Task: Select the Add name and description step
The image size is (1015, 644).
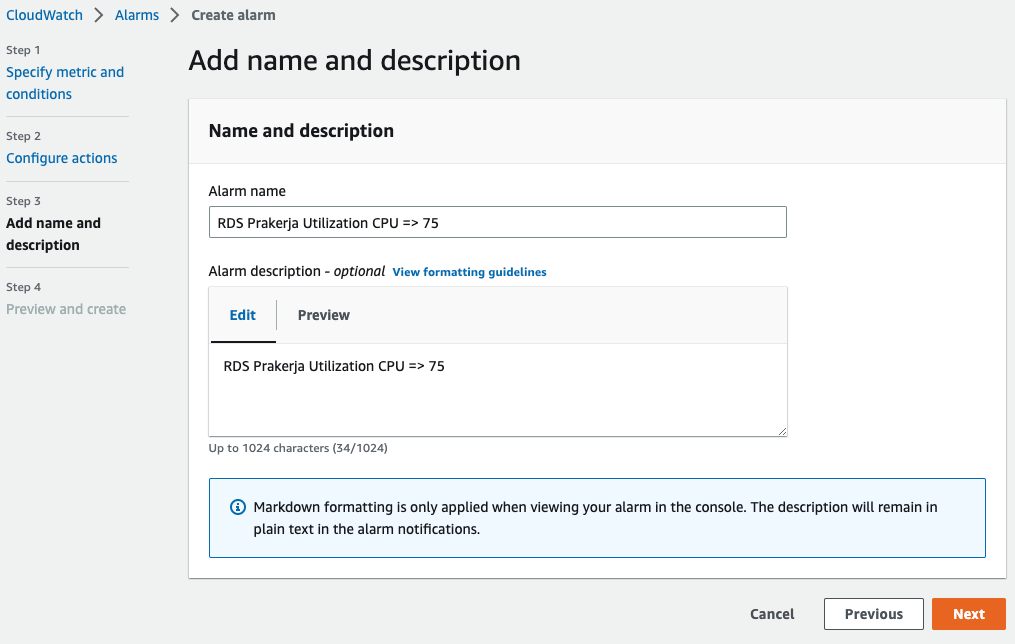Action: pos(53,234)
